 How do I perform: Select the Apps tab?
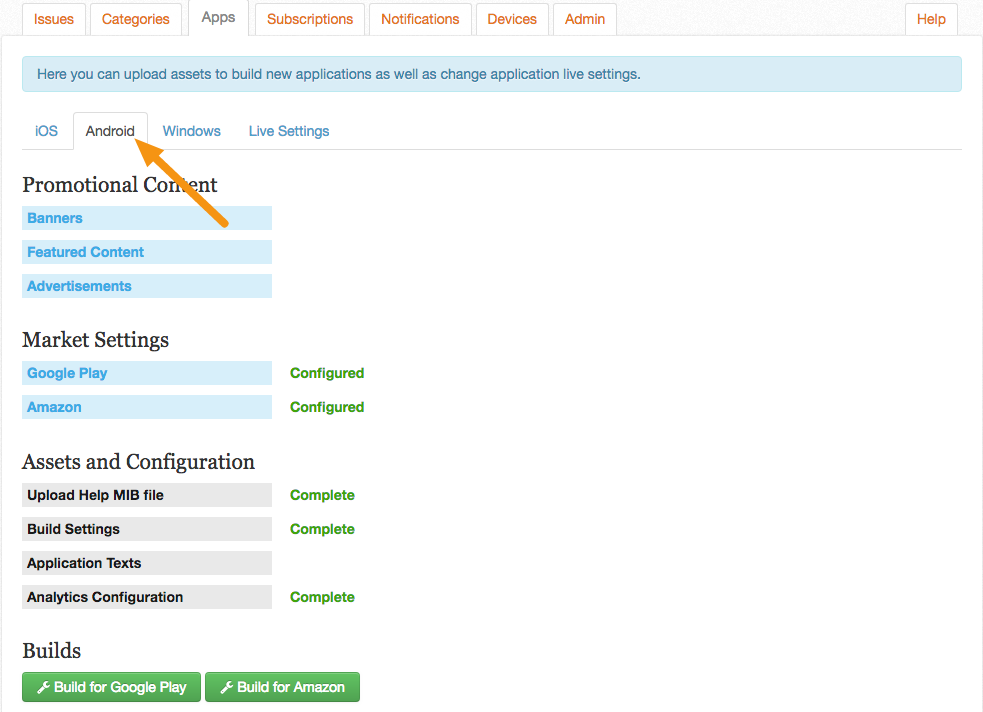pyautogui.click(x=218, y=18)
